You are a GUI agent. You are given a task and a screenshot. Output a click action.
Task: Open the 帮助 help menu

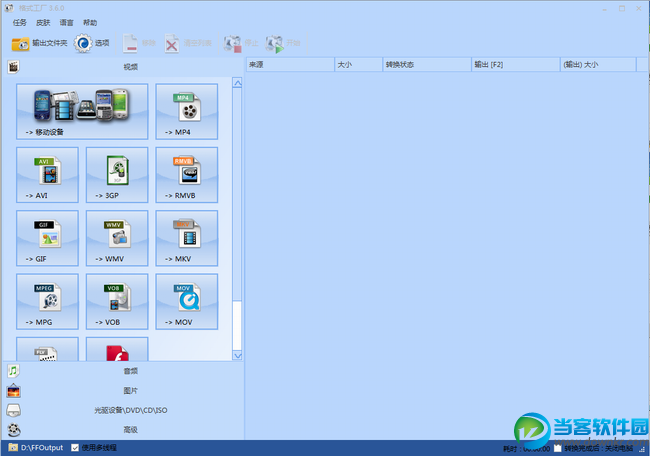pos(90,22)
